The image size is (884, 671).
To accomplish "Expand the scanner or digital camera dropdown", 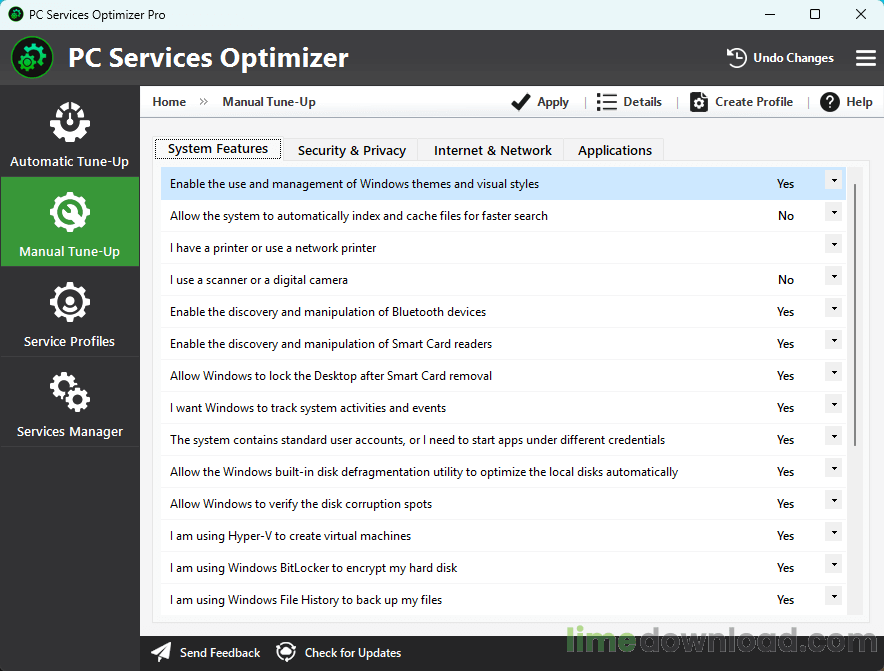I will [833, 277].
